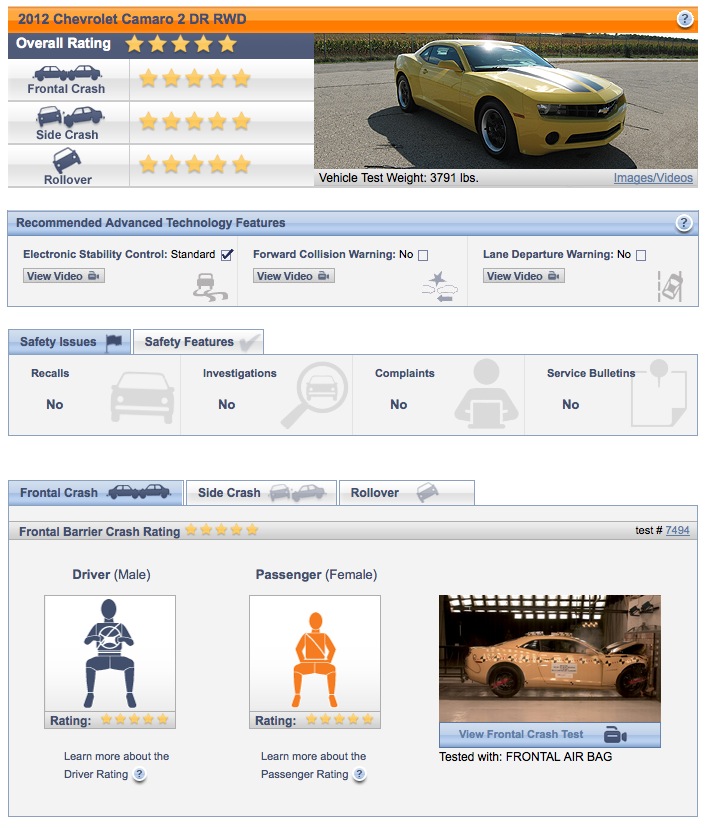Click the Electronic Stability Control skidding car icon
This screenshot has width=707, height=828.
[210, 287]
